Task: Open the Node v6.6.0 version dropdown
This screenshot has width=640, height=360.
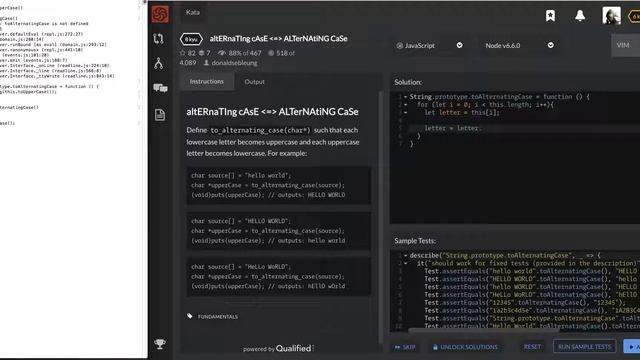Action: tap(519, 45)
